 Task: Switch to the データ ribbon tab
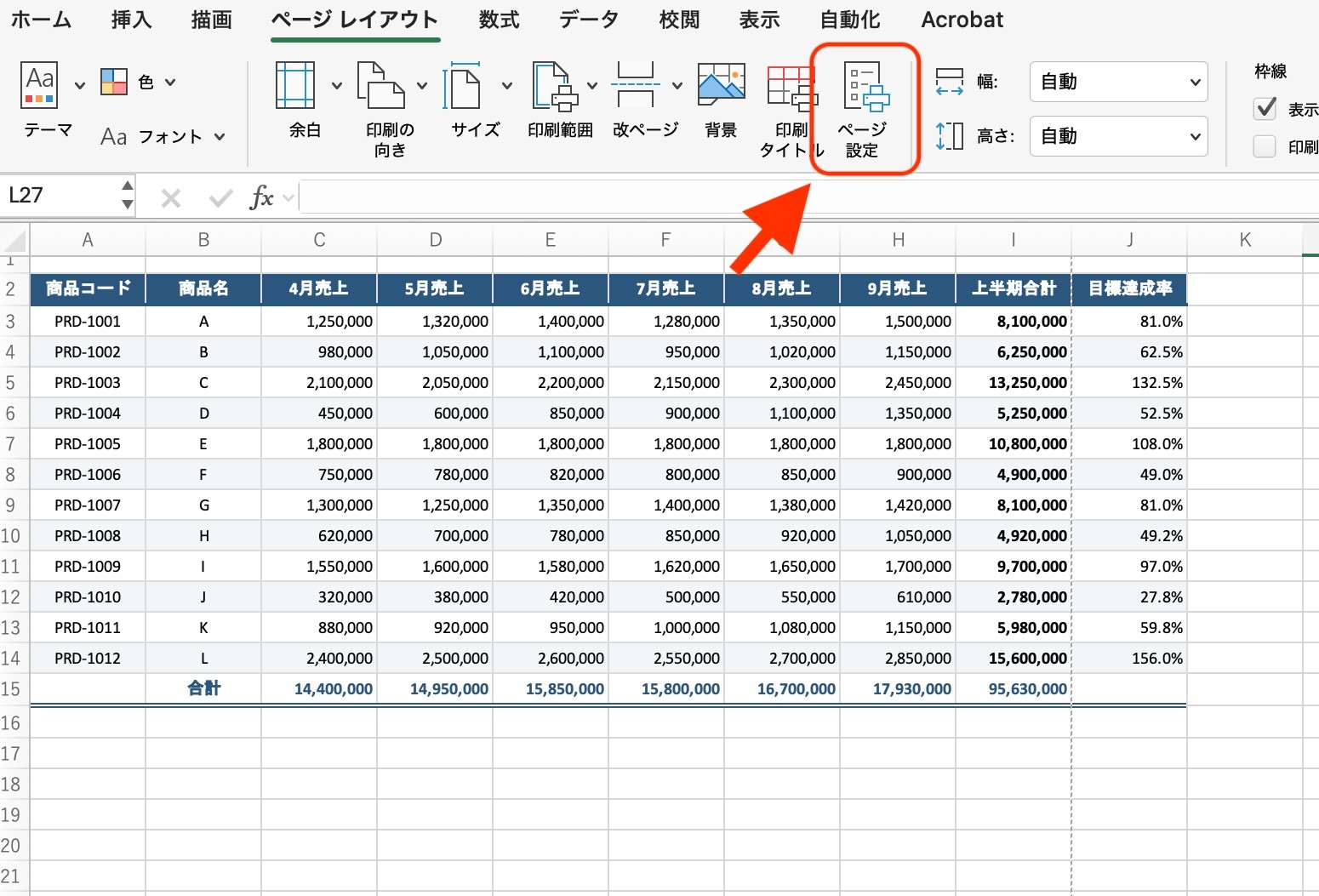click(589, 20)
